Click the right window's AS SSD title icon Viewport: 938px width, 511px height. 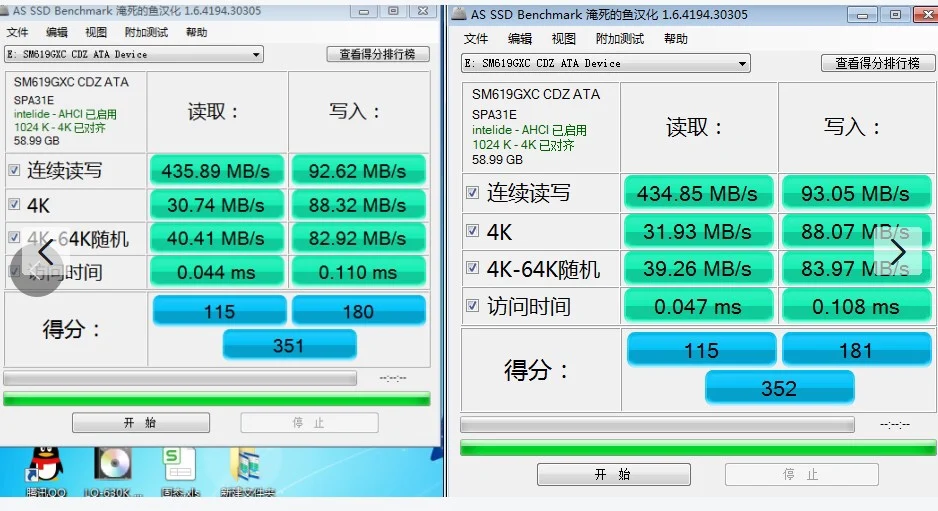pyautogui.click(x=459, y=14)
